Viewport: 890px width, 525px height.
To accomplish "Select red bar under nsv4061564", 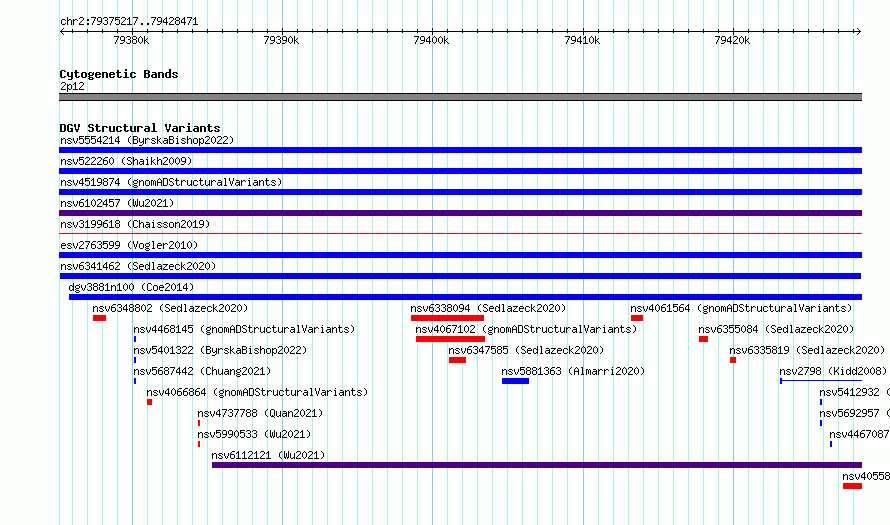I will (637, 318).
